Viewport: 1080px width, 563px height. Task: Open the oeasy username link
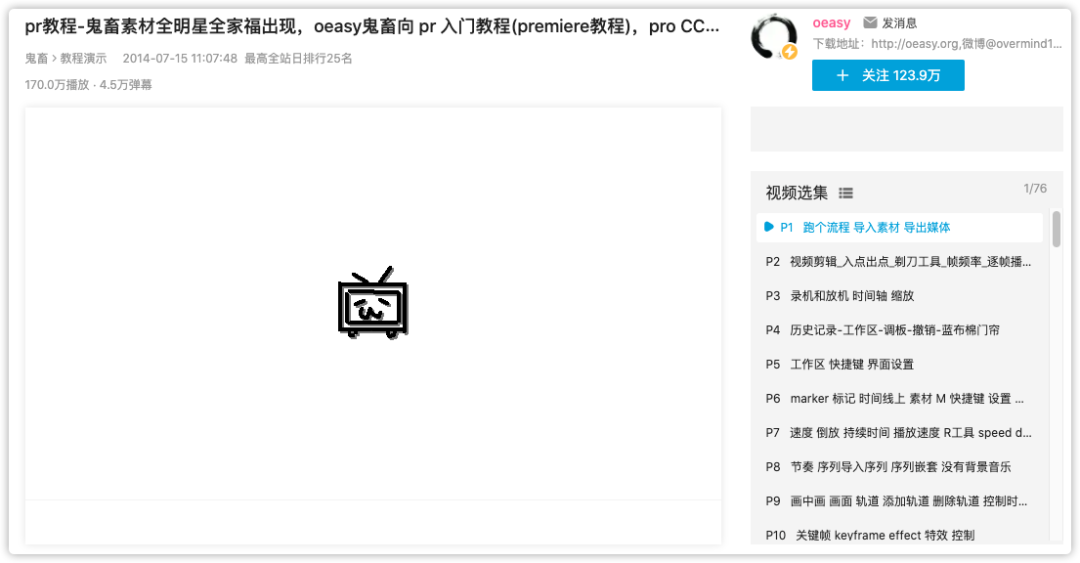tap(831, 23)
